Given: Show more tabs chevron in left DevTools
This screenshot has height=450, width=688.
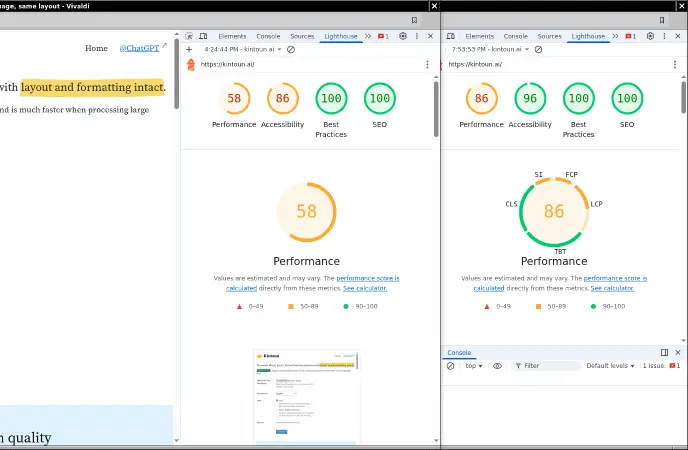Looking at the screenshot, I should coord(368,36).
